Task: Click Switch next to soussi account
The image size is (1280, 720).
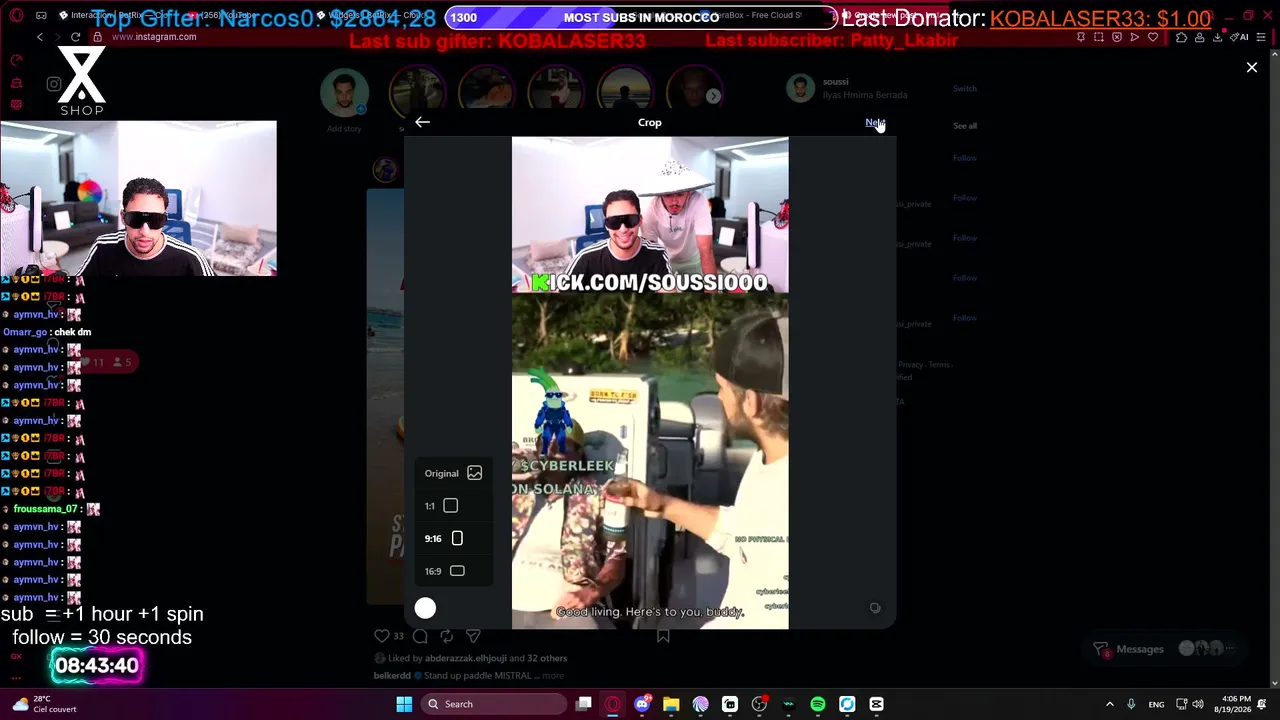Action: (964, 88)
